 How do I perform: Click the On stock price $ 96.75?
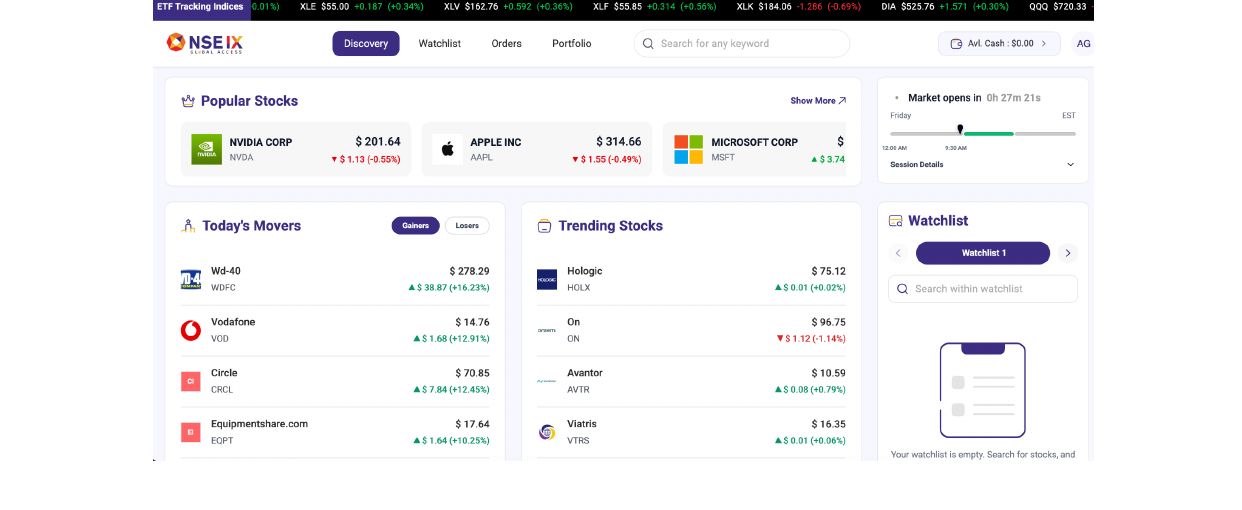tap(829, 322)
